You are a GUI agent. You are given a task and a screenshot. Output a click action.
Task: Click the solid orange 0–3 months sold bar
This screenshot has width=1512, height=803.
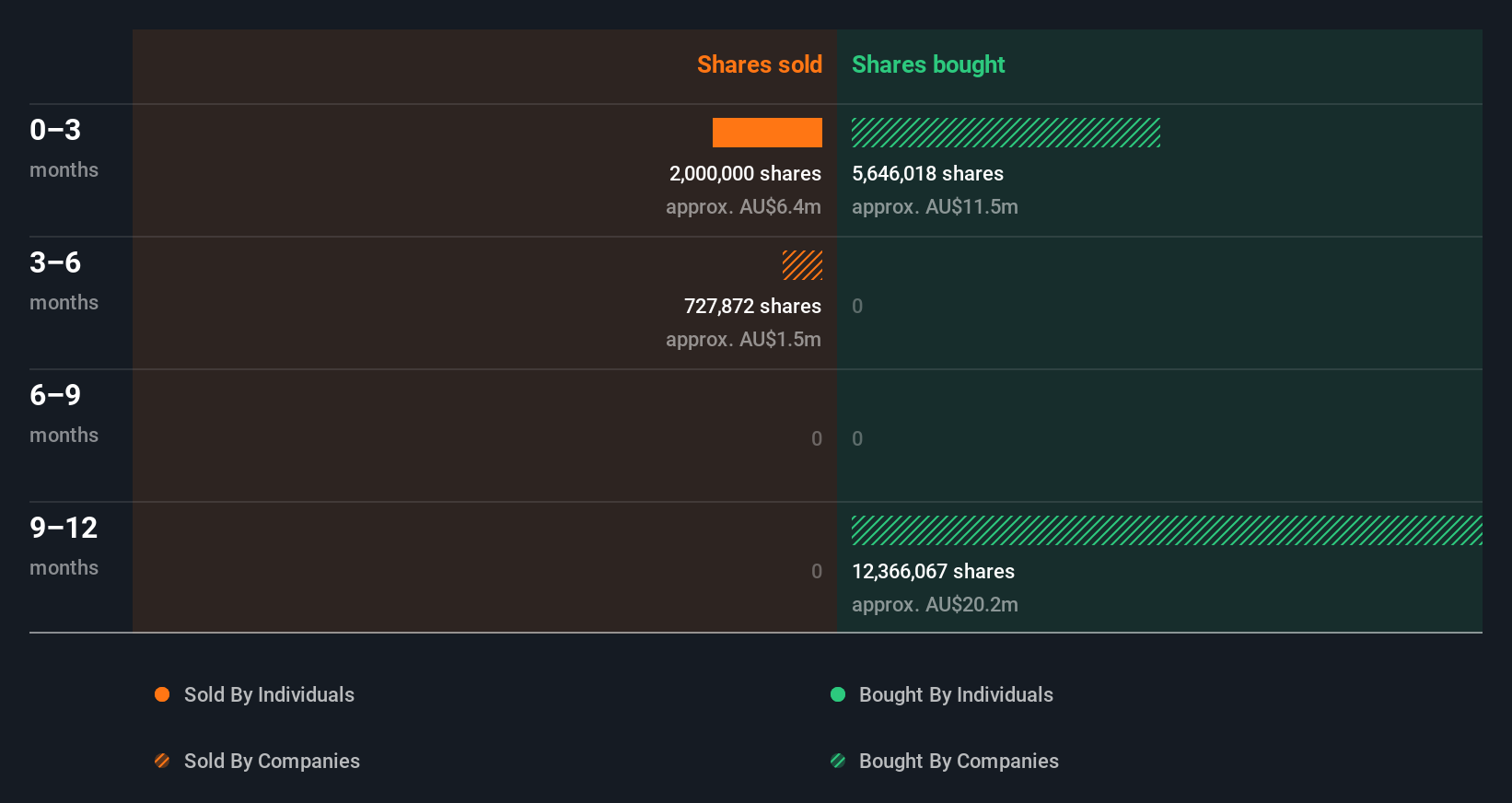[x=767, y=133]
